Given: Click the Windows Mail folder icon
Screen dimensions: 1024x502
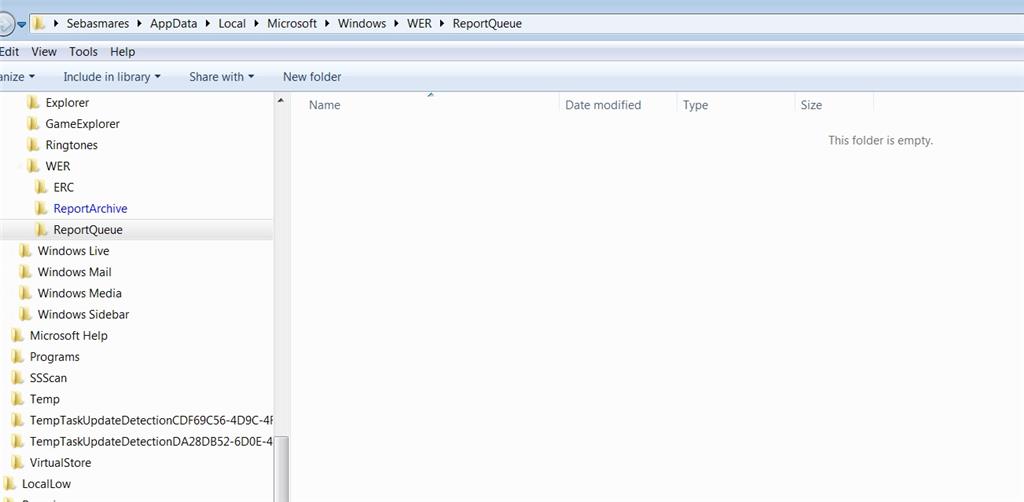Looking at the screenshot, I should coord(25,272).
